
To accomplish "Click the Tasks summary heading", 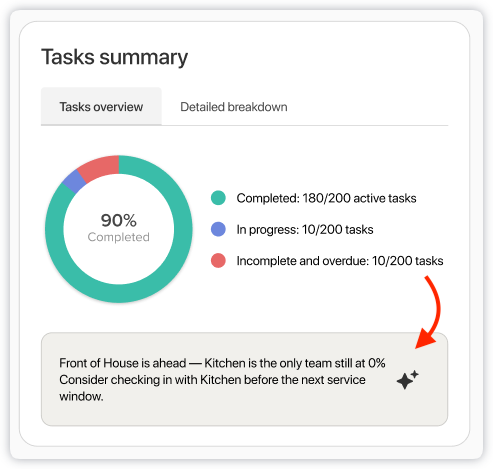I will point(115,57).
